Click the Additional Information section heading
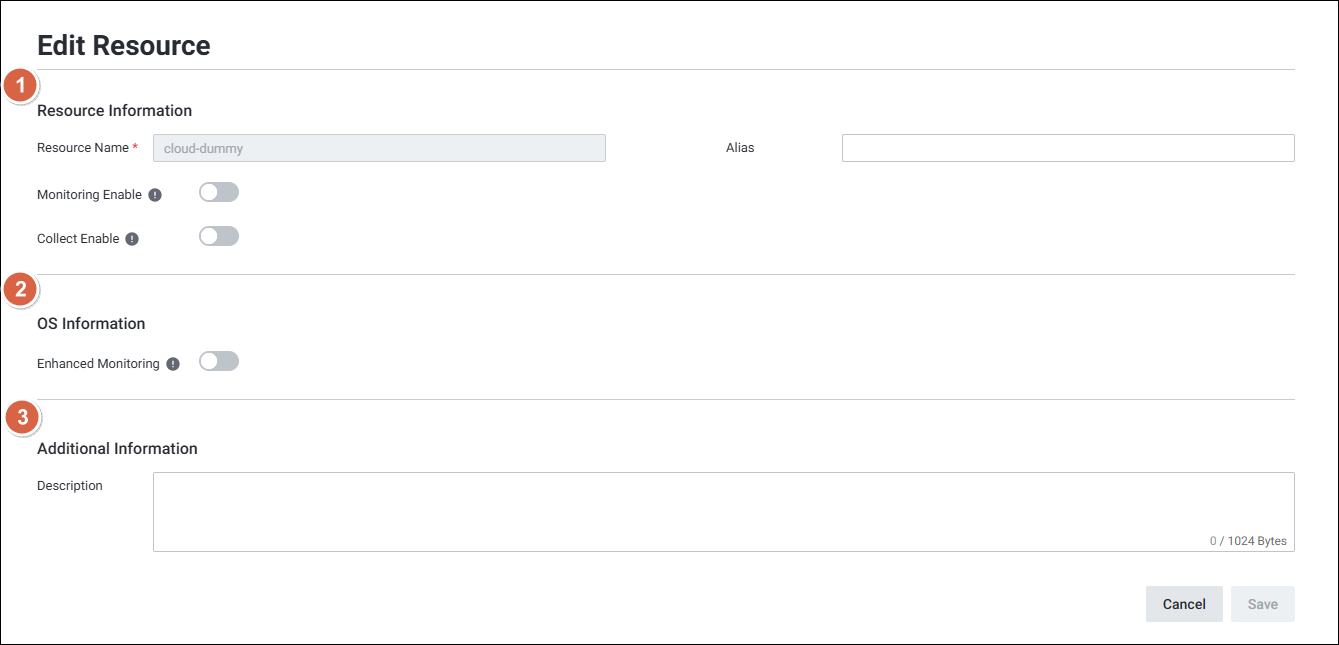Viewport: 1339px width, 645px height. [117, 448]
